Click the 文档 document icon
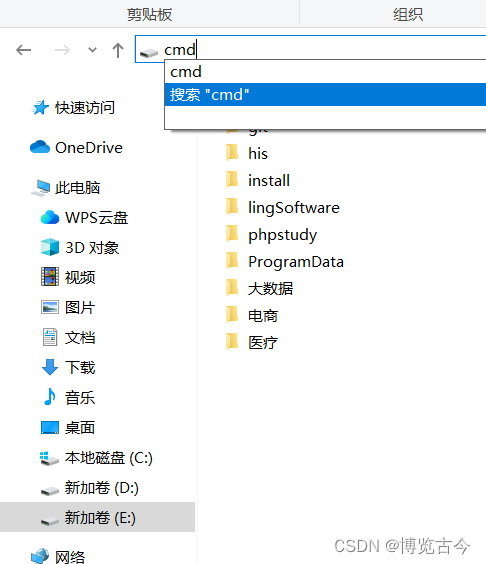The image size is (486, 564). pyautogui.click(x=50, y=337)
